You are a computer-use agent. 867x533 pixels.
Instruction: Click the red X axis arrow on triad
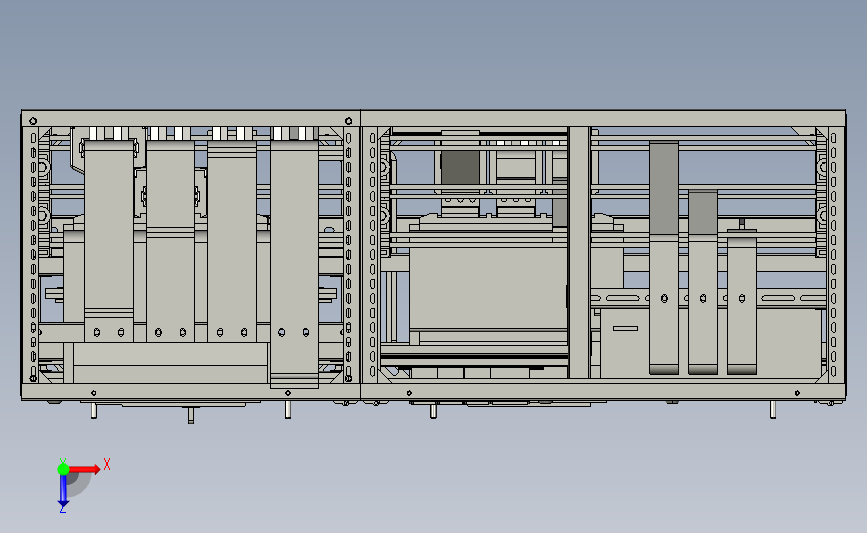[84, 469]
